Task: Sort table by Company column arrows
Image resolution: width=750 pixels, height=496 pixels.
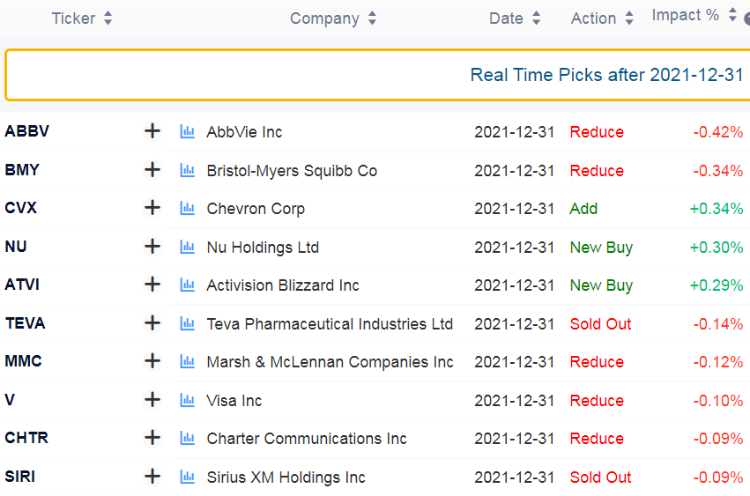Action: click(x=372, y=18)
